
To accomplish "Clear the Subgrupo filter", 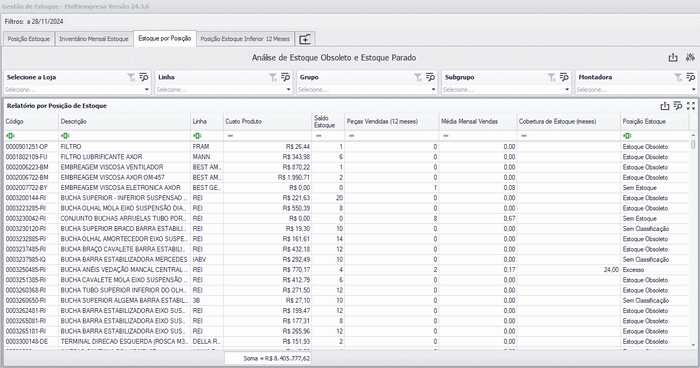I will (x=552, y=77).
